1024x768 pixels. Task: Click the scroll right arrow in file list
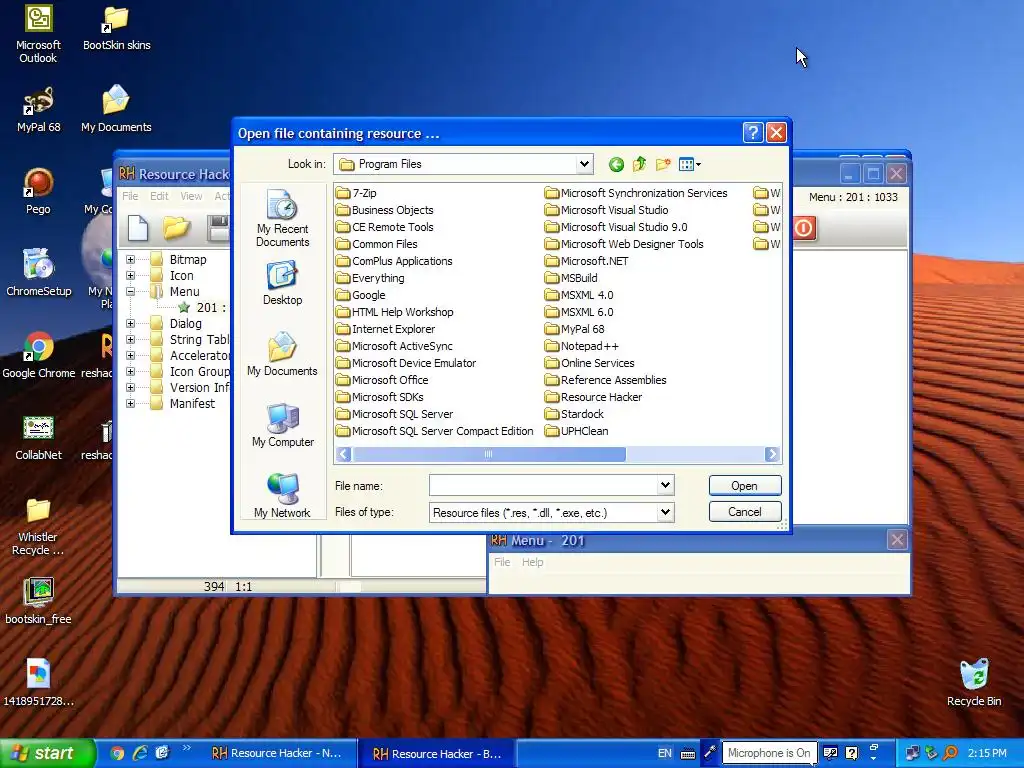coord(772,454)
